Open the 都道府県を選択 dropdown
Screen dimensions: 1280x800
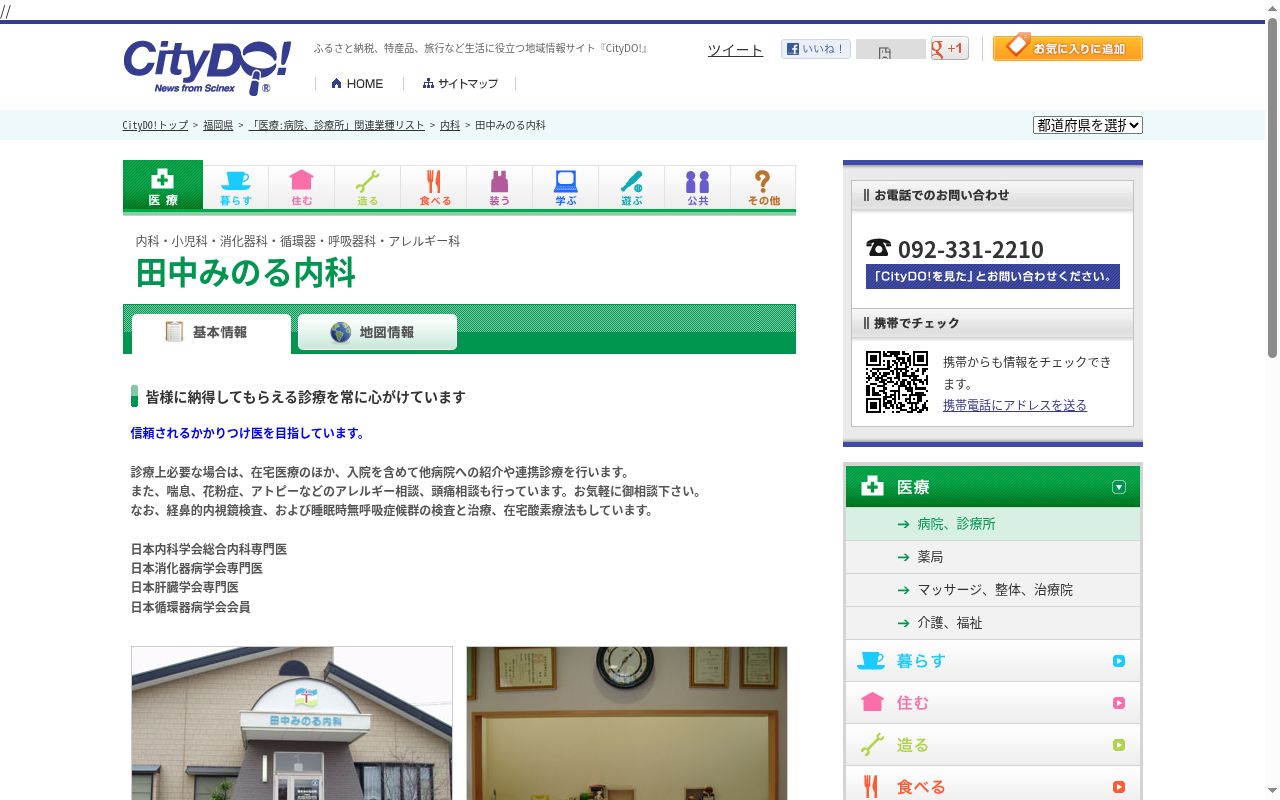click(x=1088, y=125)
